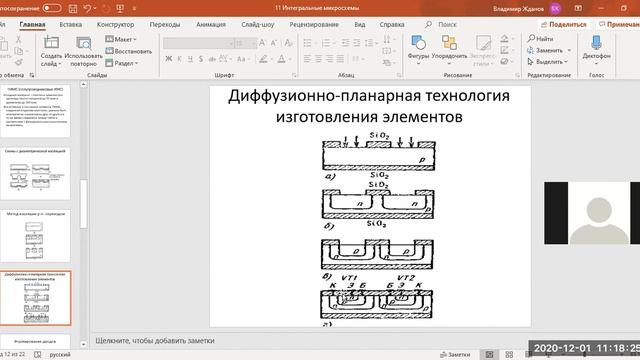Image resolution: width=640 pixels, height=360 pixels.
Task: Open Фигуры shapes gallery
Action: 418,51
